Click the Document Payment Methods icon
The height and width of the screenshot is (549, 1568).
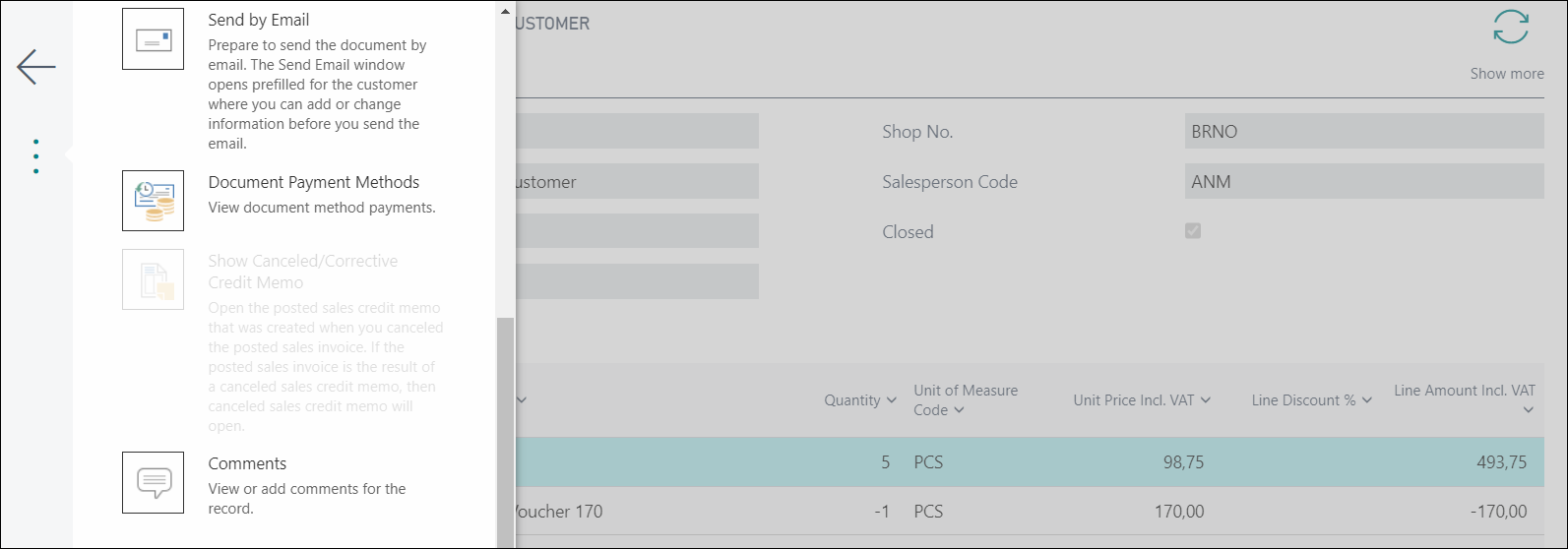tap(153, 201)
